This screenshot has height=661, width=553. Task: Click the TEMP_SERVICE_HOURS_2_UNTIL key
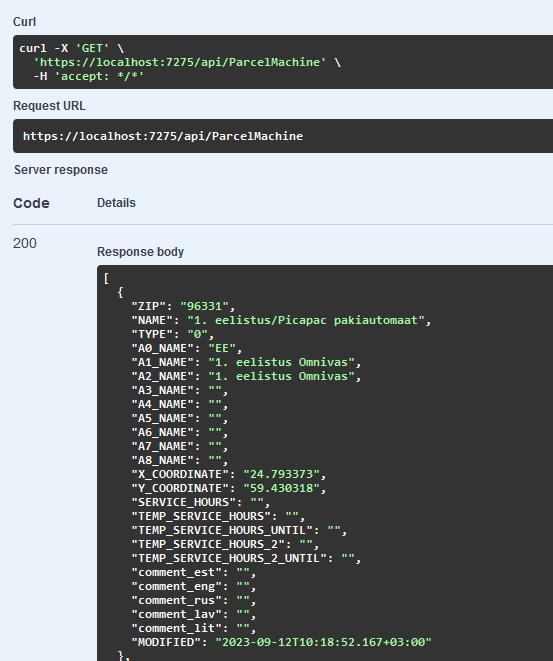click(229, 558)
